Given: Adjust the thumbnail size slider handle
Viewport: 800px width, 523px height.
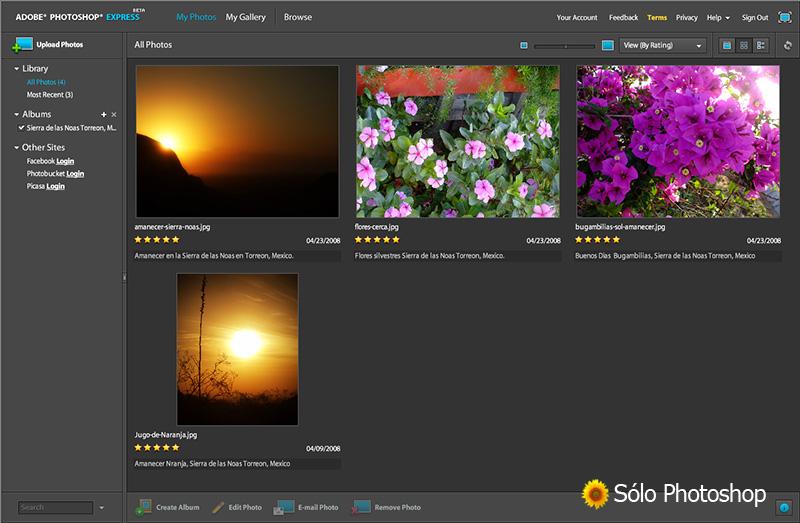Looking at the screenshot, I should tap(565, 46).
